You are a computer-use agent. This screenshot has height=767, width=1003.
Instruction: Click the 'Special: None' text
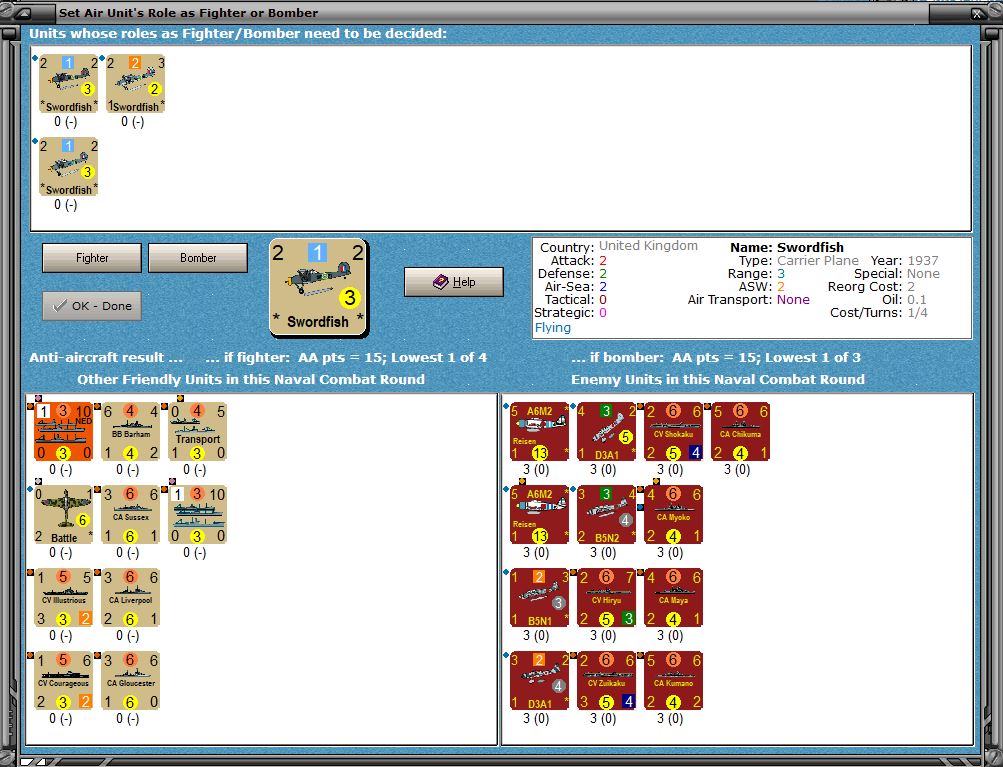coord(897,273)
